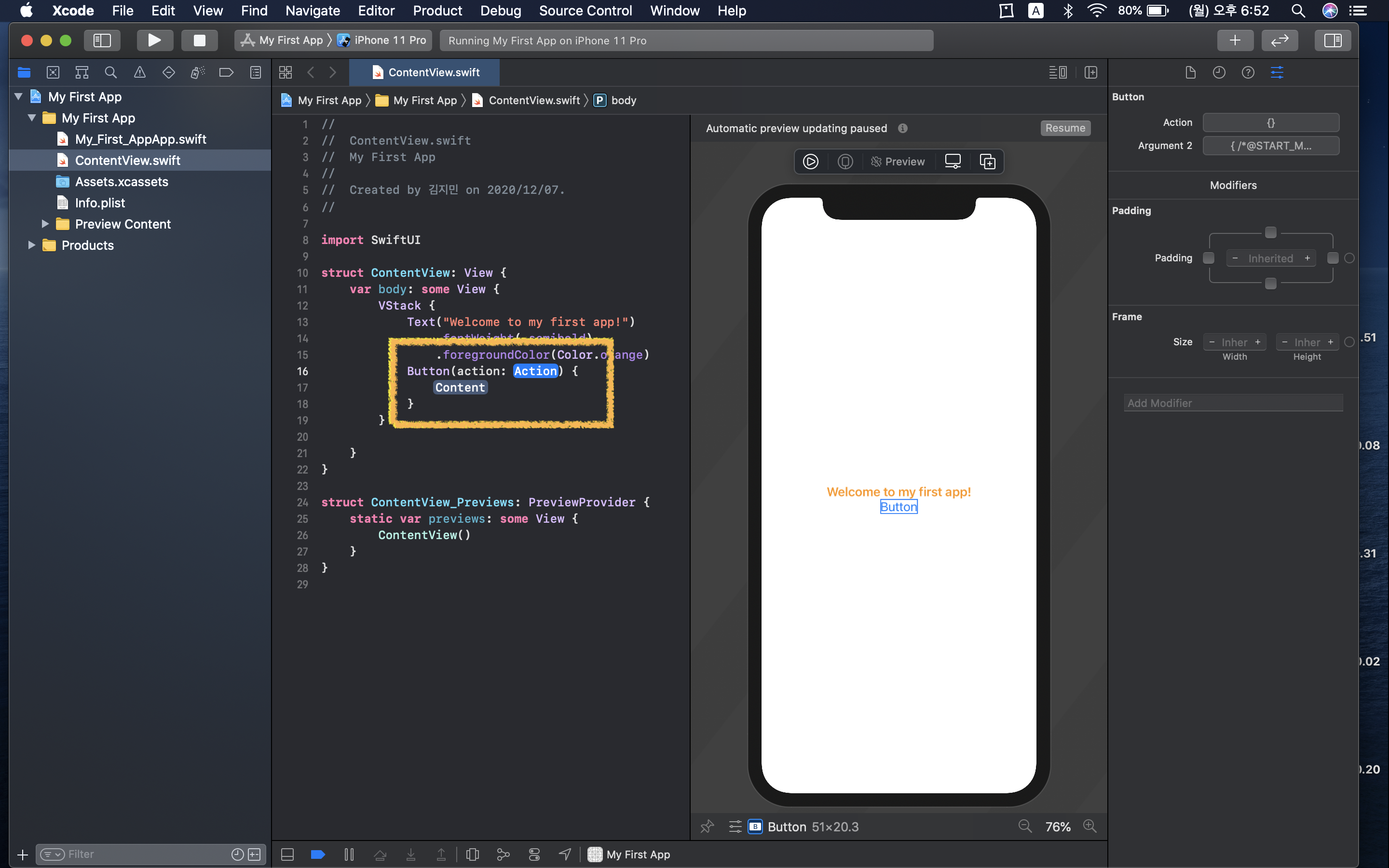This screenshot has width=1389, height=868.
Task: Open the canvas 76% zoom level menu
Action: 1057,827
